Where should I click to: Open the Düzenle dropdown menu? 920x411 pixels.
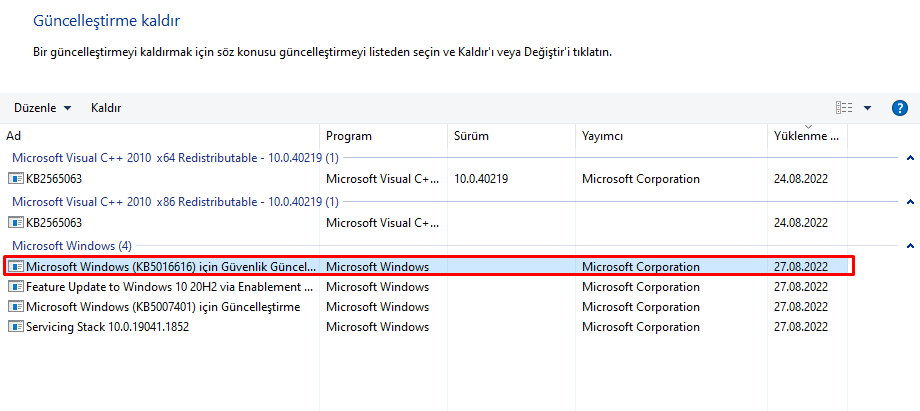point(43,108)
